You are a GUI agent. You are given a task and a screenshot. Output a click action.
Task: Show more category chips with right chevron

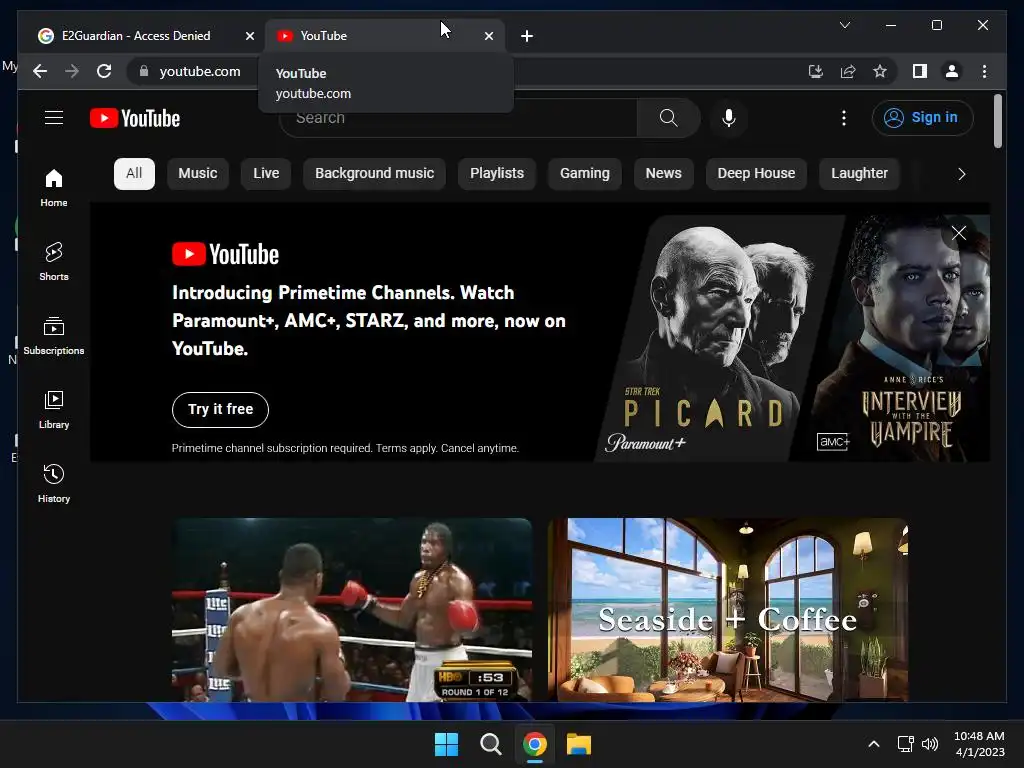(961, 174)
